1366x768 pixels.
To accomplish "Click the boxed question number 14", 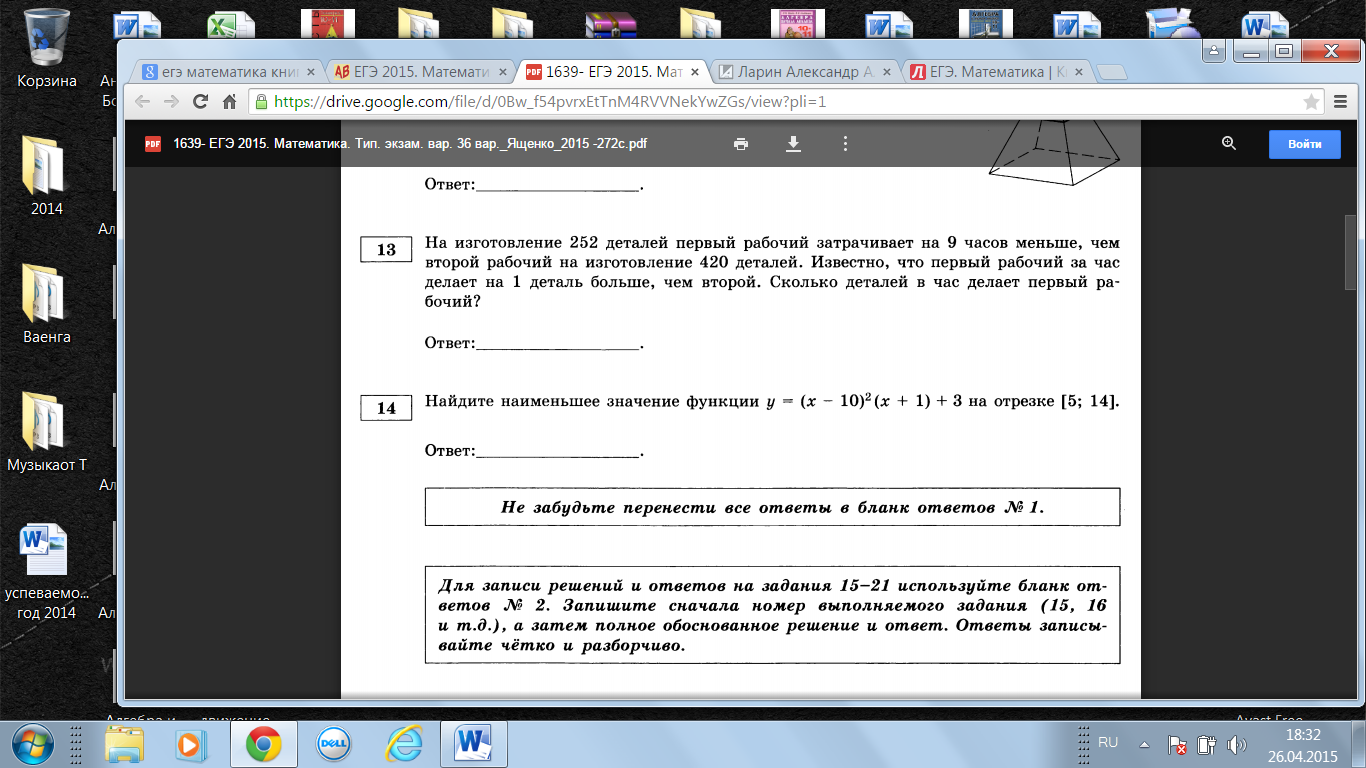I will point(387,408).
